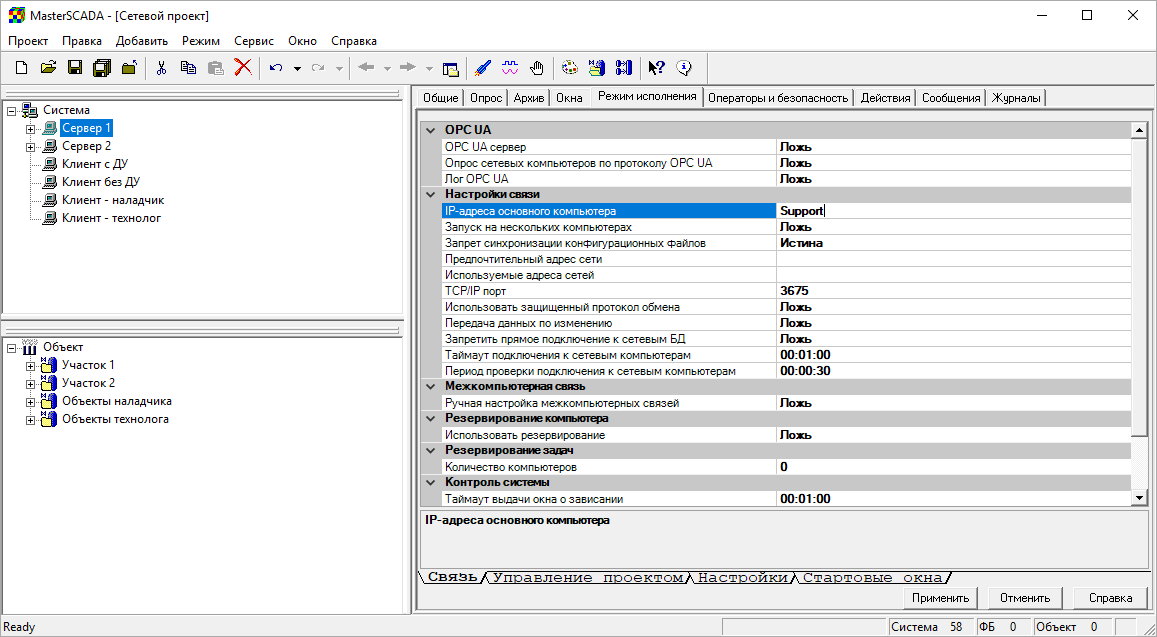Viewport: 1157px width, 637px height.
Task: Activate the context help pointer icon
Action: click(x=656, y=68)
